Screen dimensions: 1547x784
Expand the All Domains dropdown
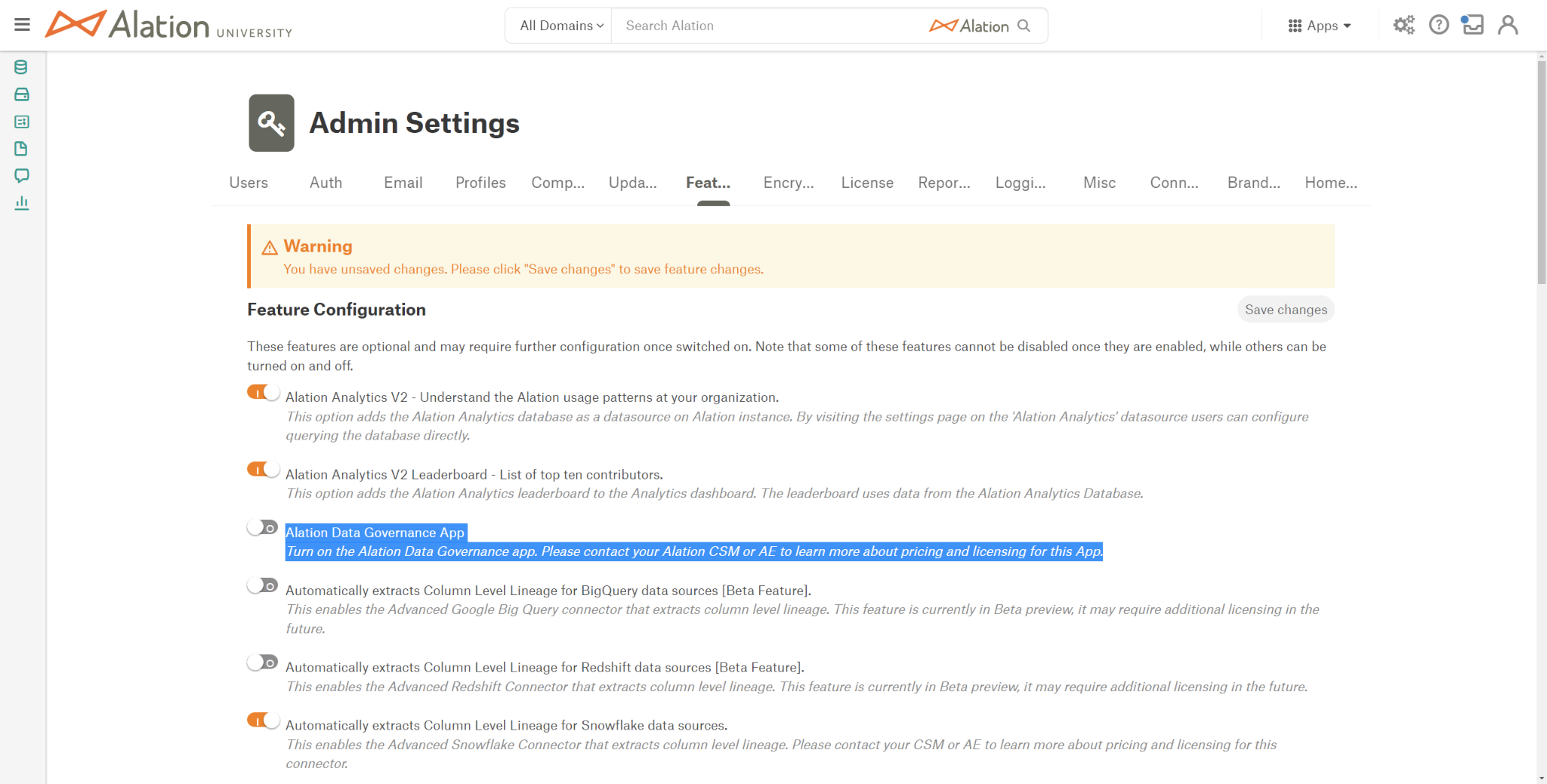tap(561, 26)
